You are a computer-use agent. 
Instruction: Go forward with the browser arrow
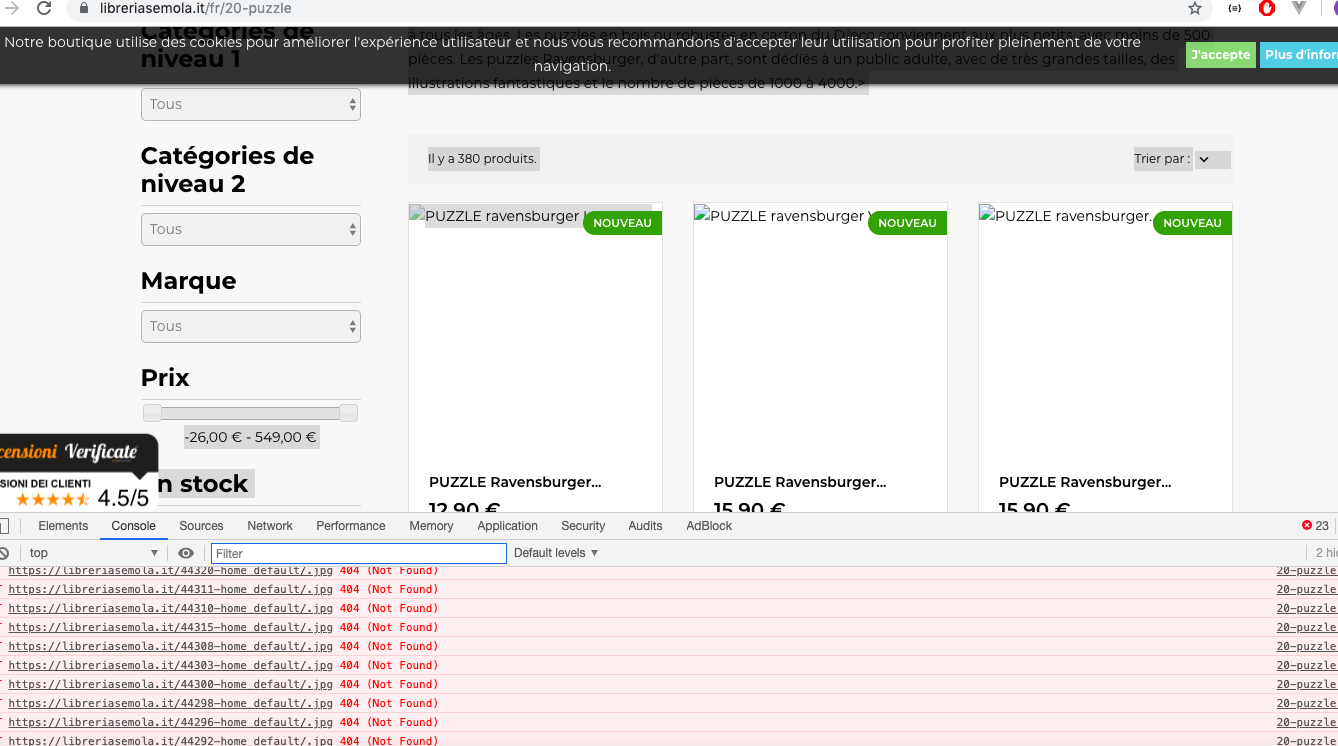(12, 8)
